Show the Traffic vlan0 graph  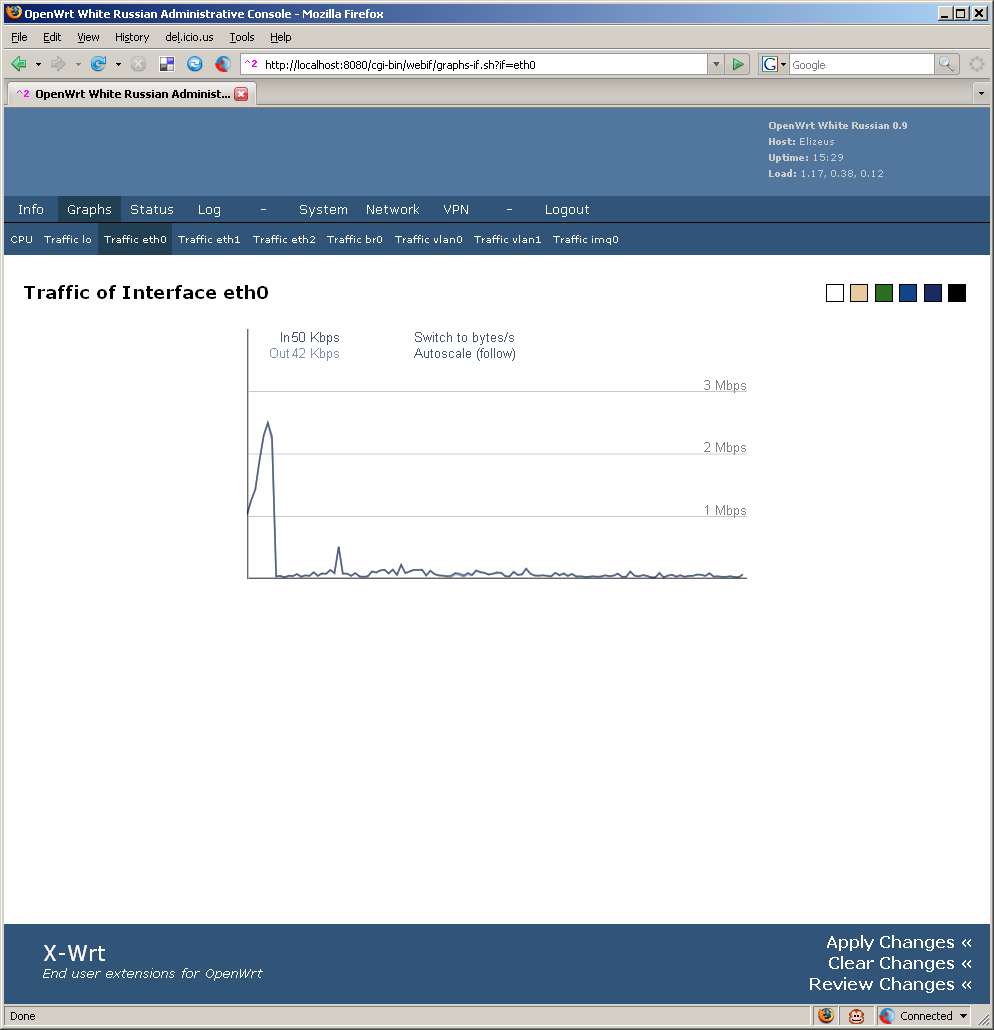pyautogui.click(x=429, y=240)
